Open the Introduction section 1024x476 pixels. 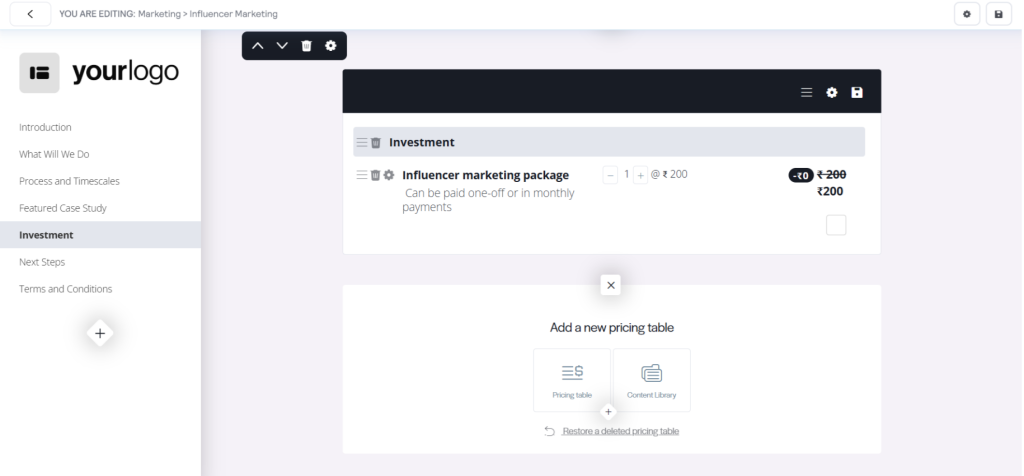click(x=45, y=127)
